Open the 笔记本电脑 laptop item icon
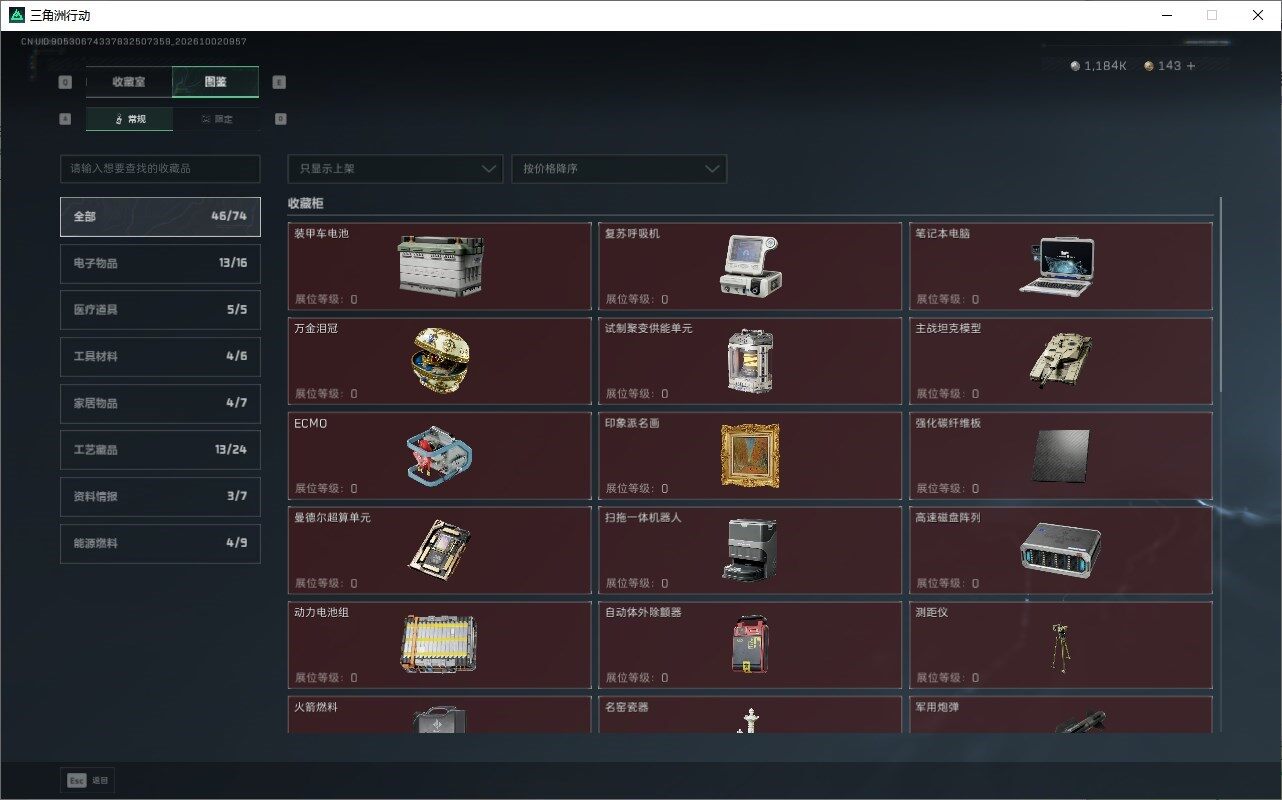 click(1058, 265)
